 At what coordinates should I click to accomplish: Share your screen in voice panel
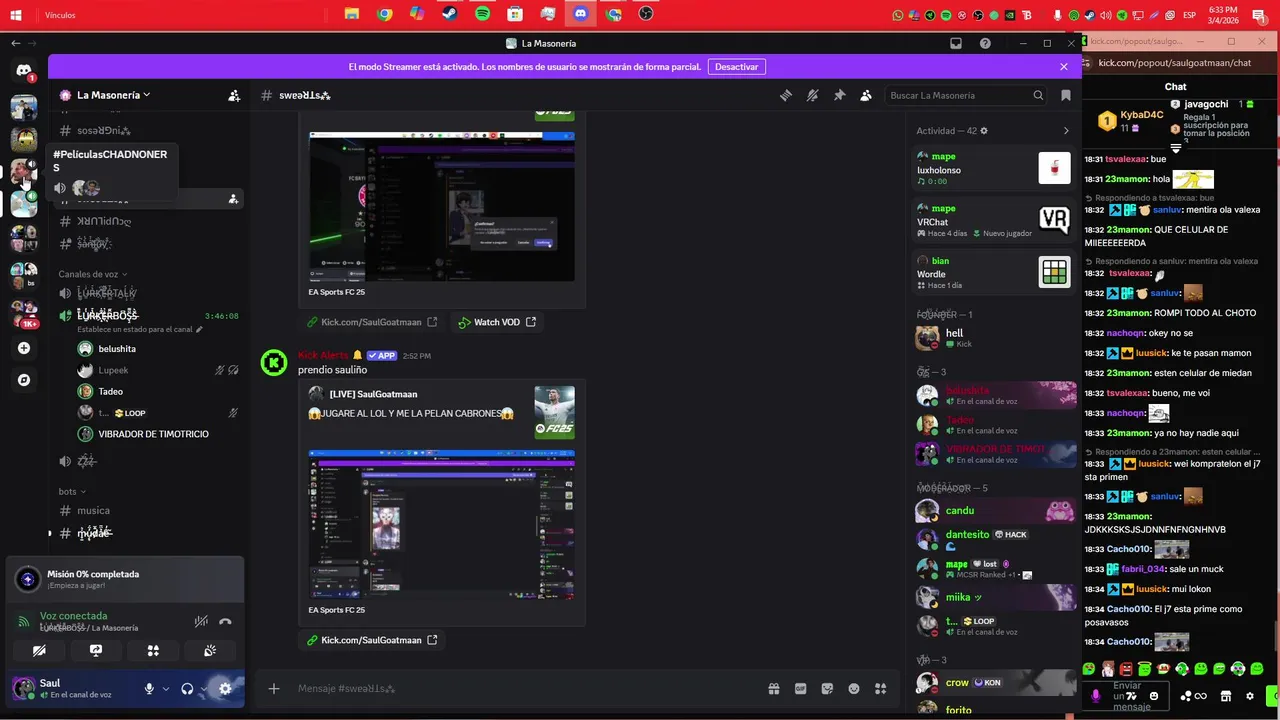(96, 650)
